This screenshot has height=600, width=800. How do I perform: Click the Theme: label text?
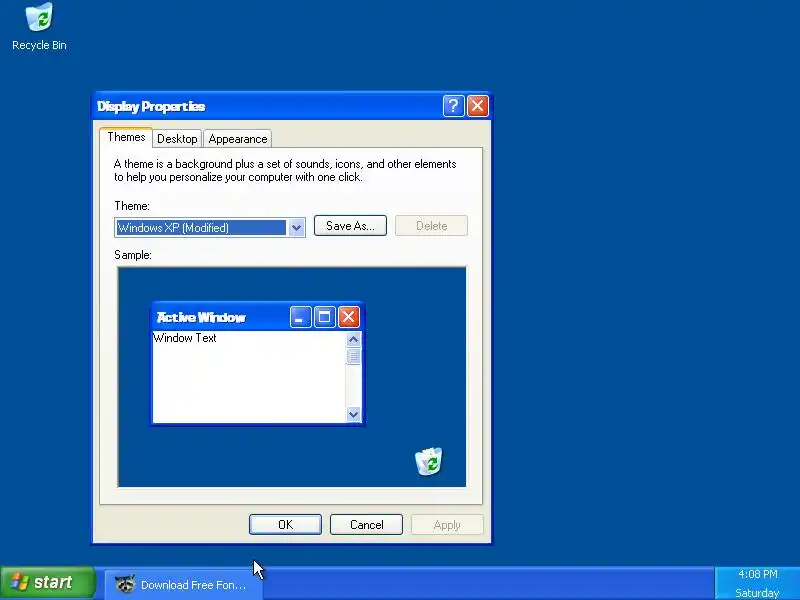(132, 206)
